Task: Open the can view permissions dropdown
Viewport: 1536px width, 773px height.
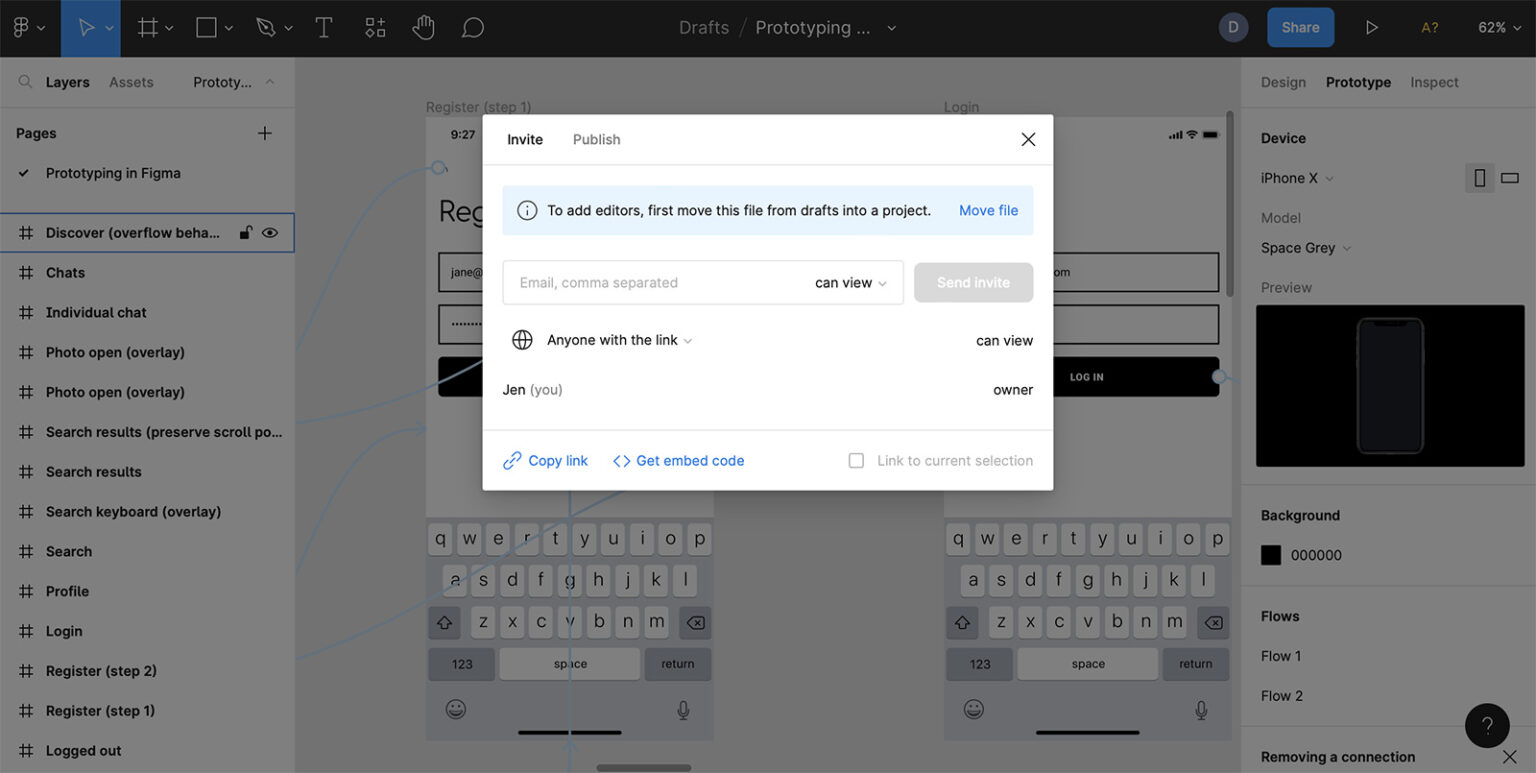Action: coord(845,282)
